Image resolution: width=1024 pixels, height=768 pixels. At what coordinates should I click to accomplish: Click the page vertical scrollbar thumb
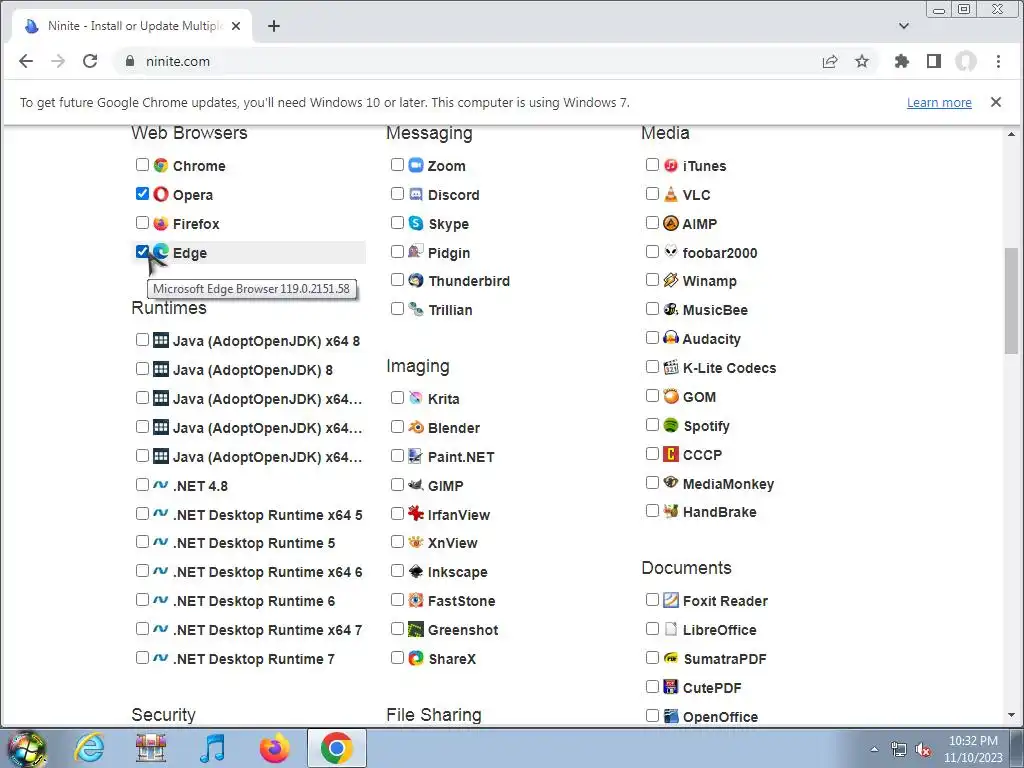pos(1011,301)
